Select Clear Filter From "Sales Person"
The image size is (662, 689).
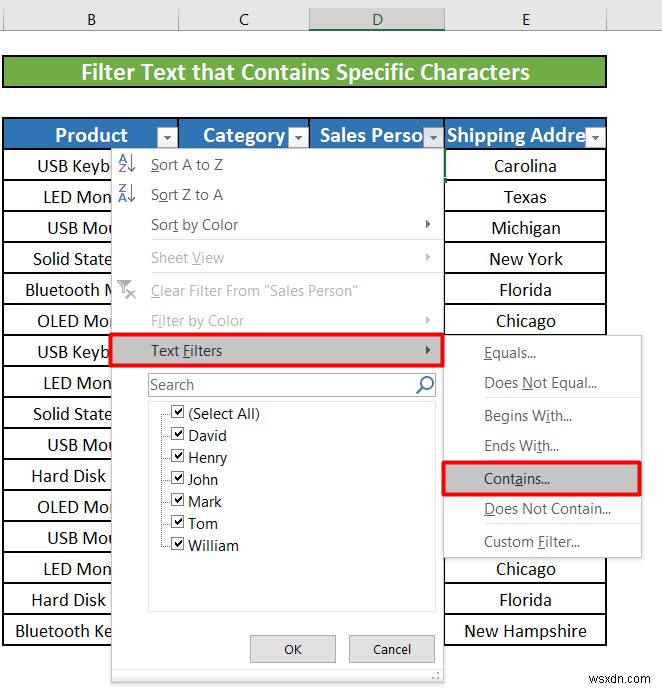tap(277, 290)
